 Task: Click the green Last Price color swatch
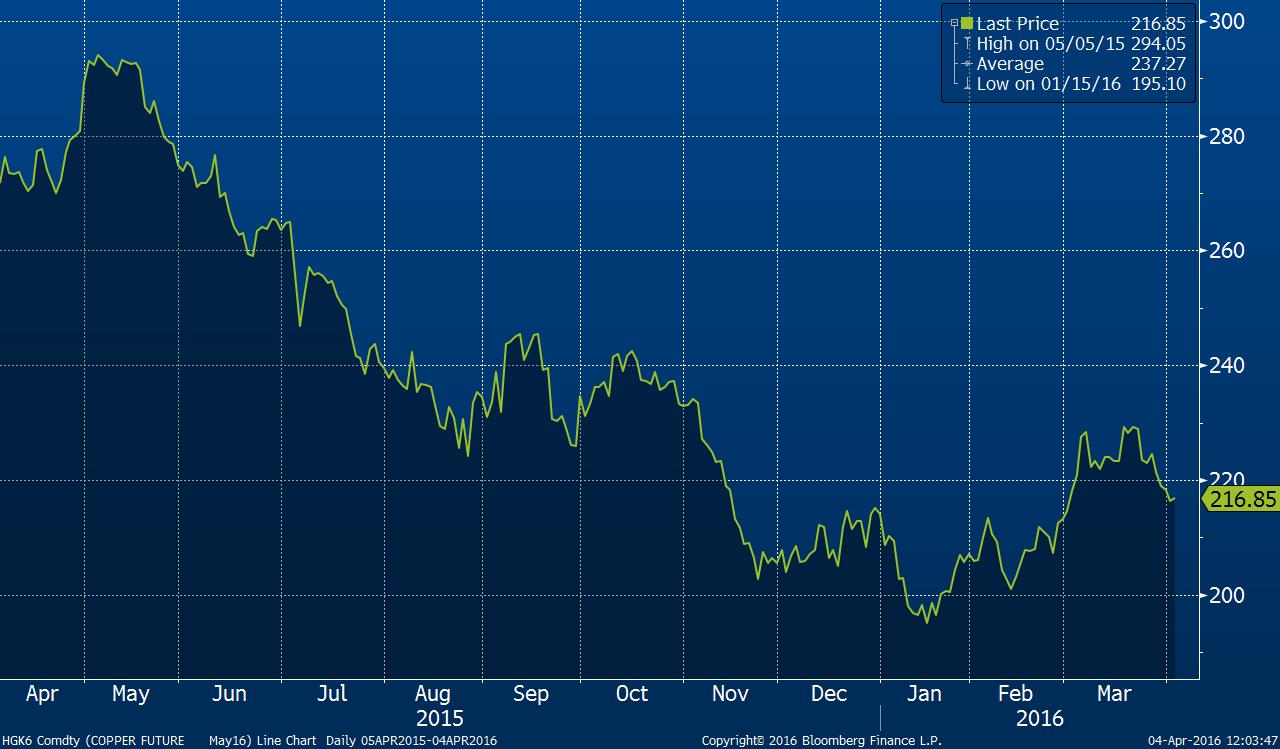click(967, 23)
